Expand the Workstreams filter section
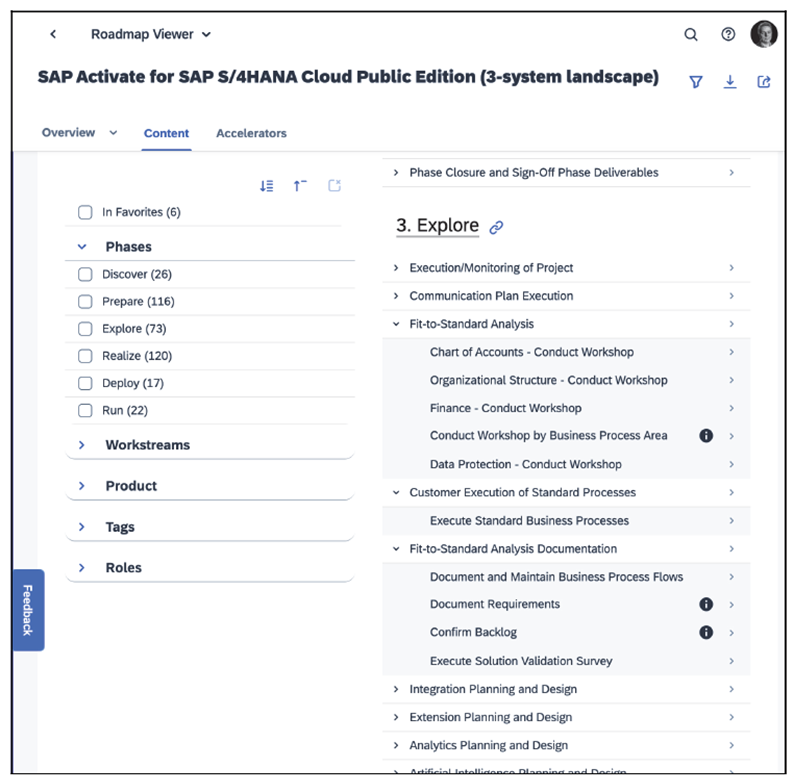 point(81,445)
